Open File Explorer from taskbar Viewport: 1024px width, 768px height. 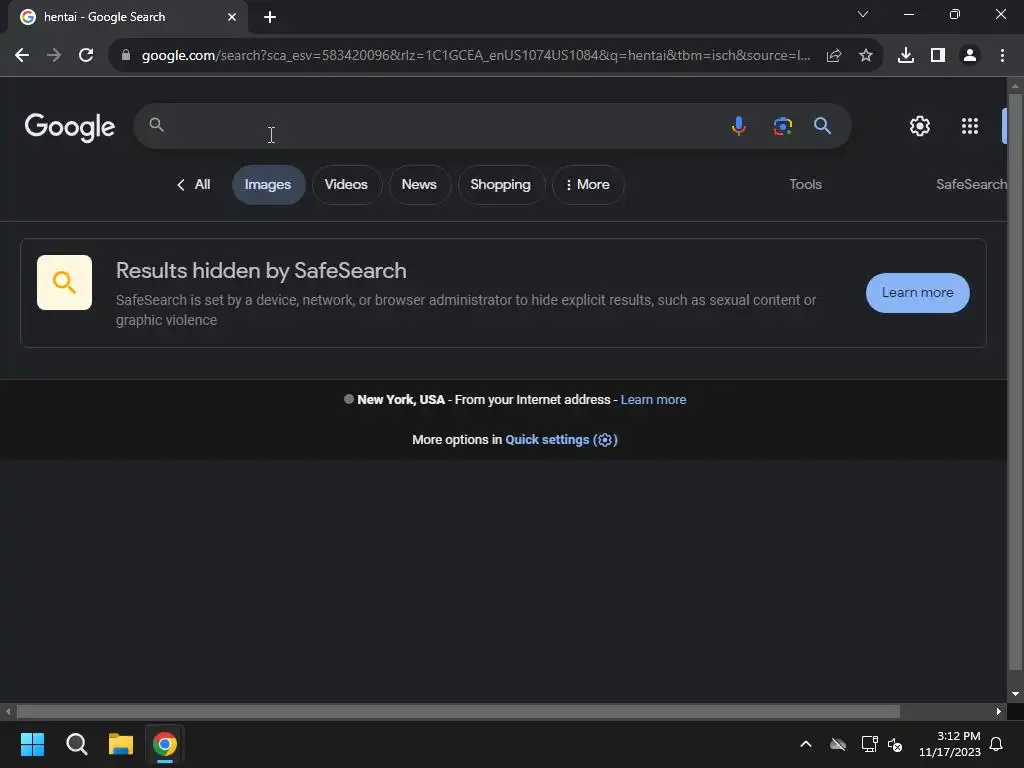click(121, 744)
